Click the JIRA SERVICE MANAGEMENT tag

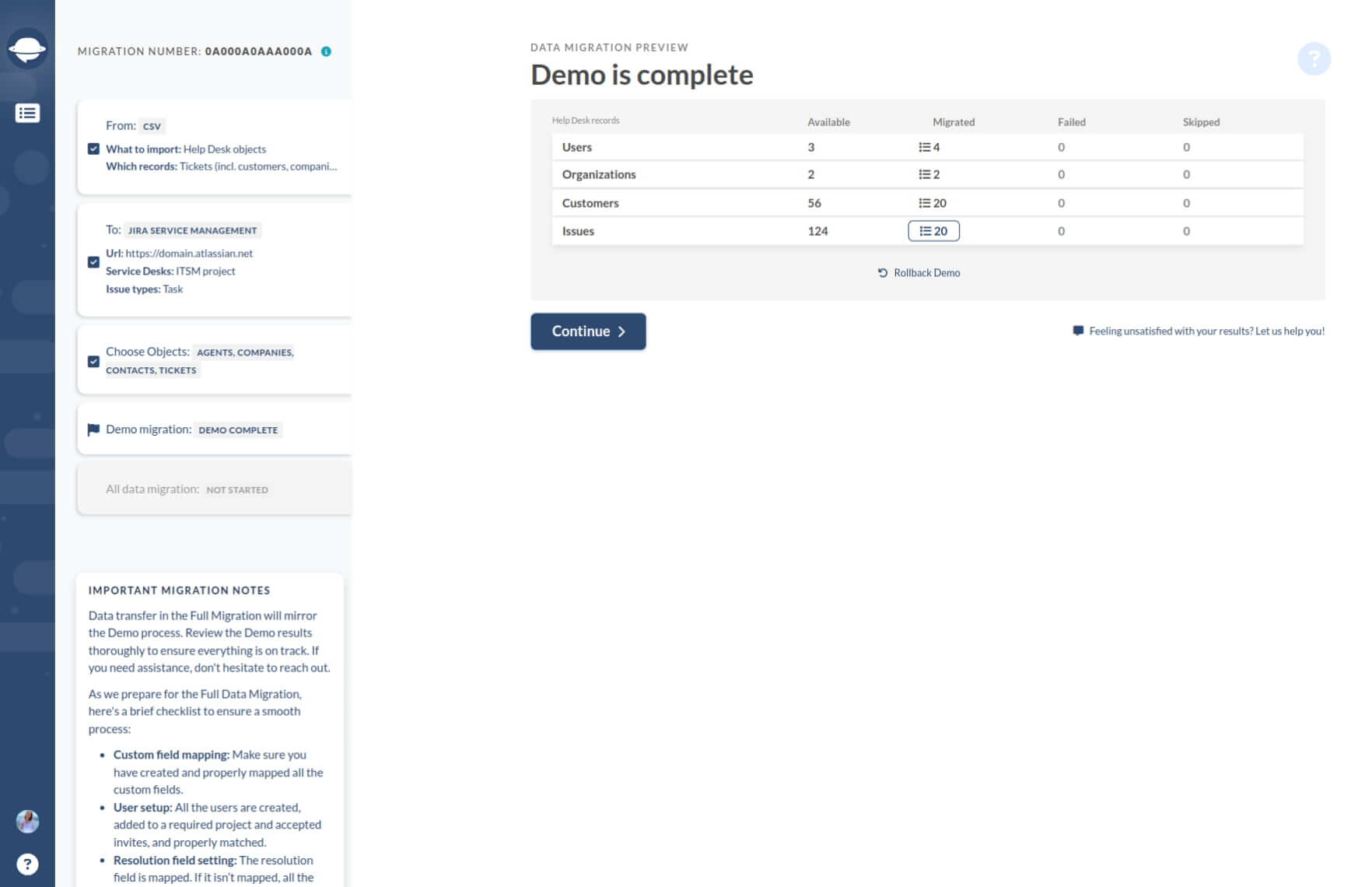[x=192, y=230]
